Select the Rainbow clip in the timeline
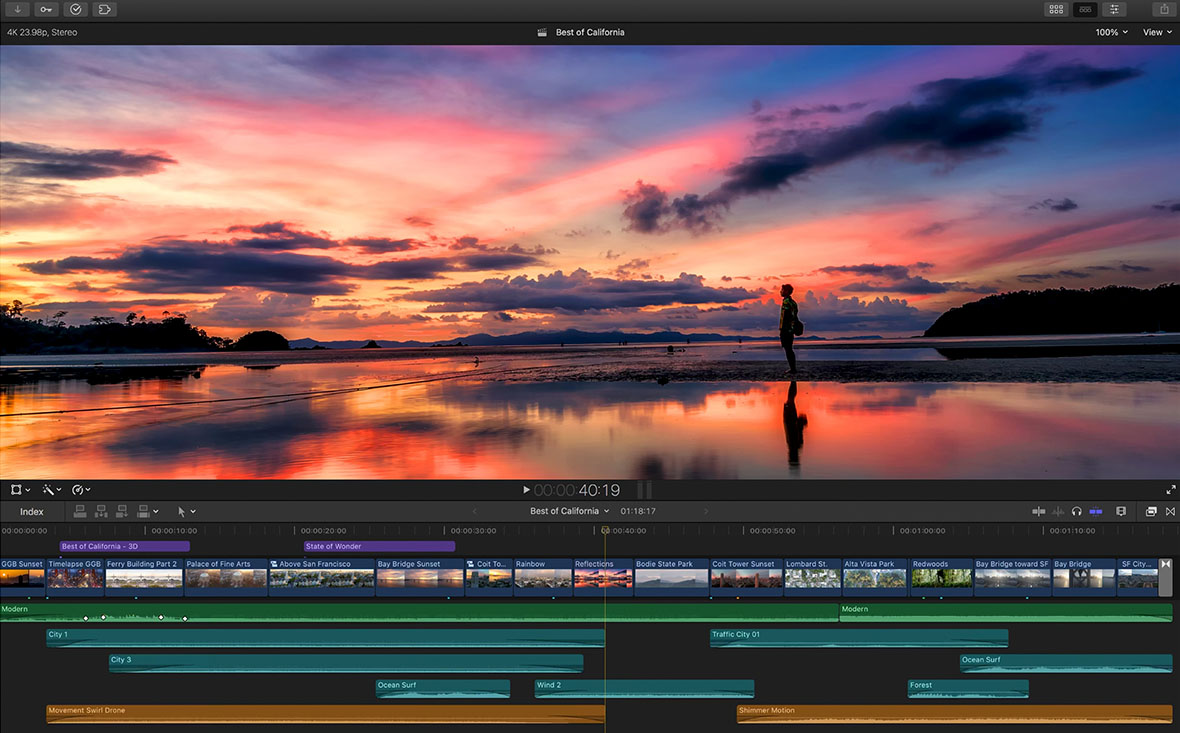 click(x=543, y=576)
